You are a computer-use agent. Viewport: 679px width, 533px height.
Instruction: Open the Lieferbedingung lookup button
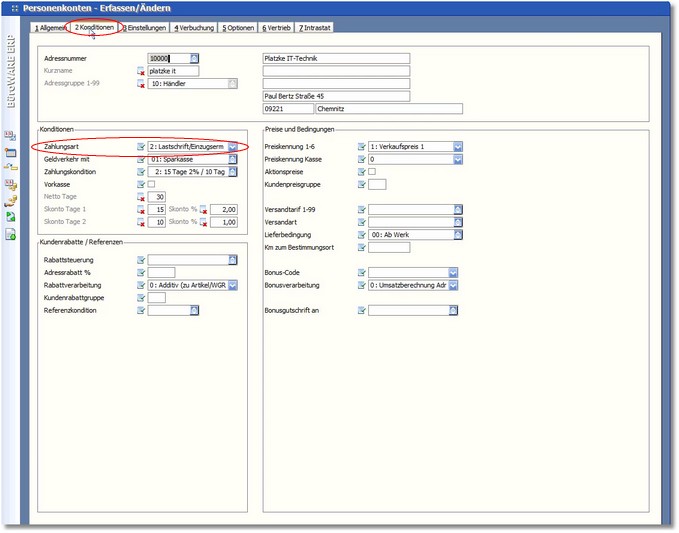[x=457, y=235]
